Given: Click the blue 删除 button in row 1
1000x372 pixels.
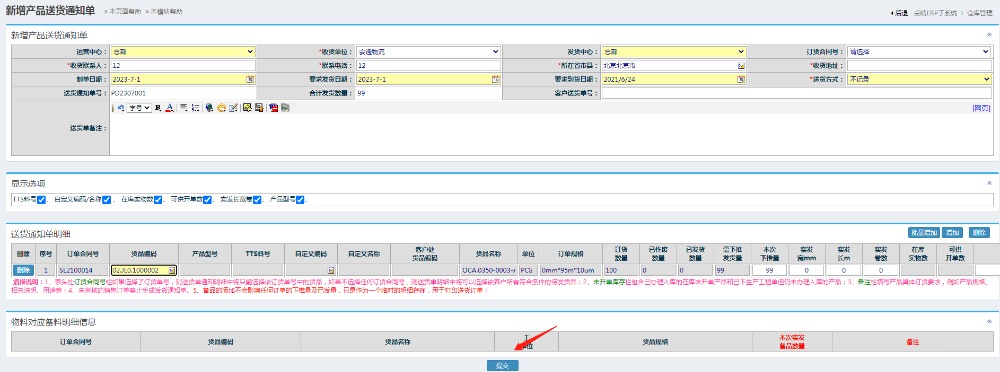Looking at the screenshot, I should [x=22, y=270].
